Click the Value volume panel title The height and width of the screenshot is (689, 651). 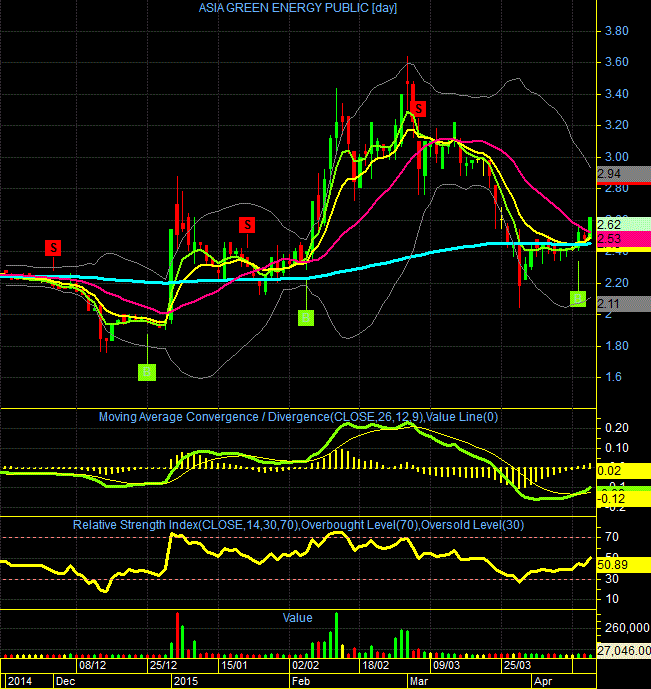(x=297, y=617)
